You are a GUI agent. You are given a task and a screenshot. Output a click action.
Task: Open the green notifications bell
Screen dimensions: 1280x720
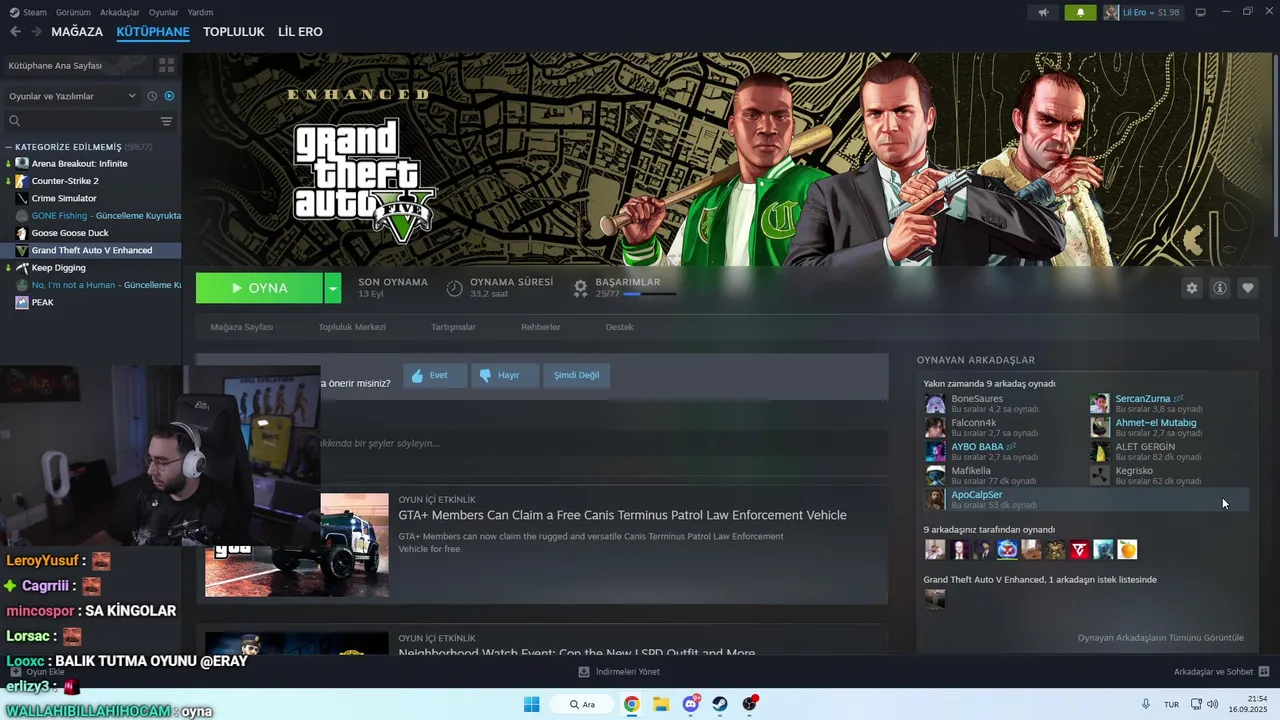(1080, 12)
